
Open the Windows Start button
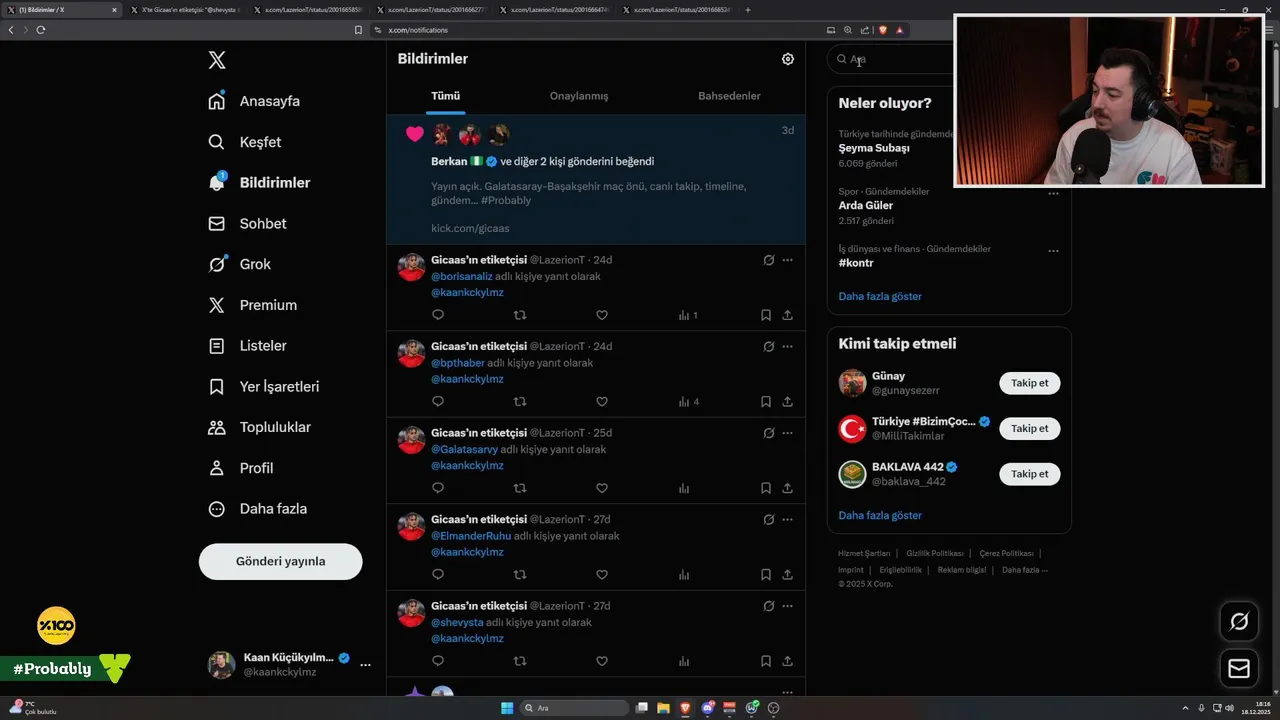pos(507,708)
